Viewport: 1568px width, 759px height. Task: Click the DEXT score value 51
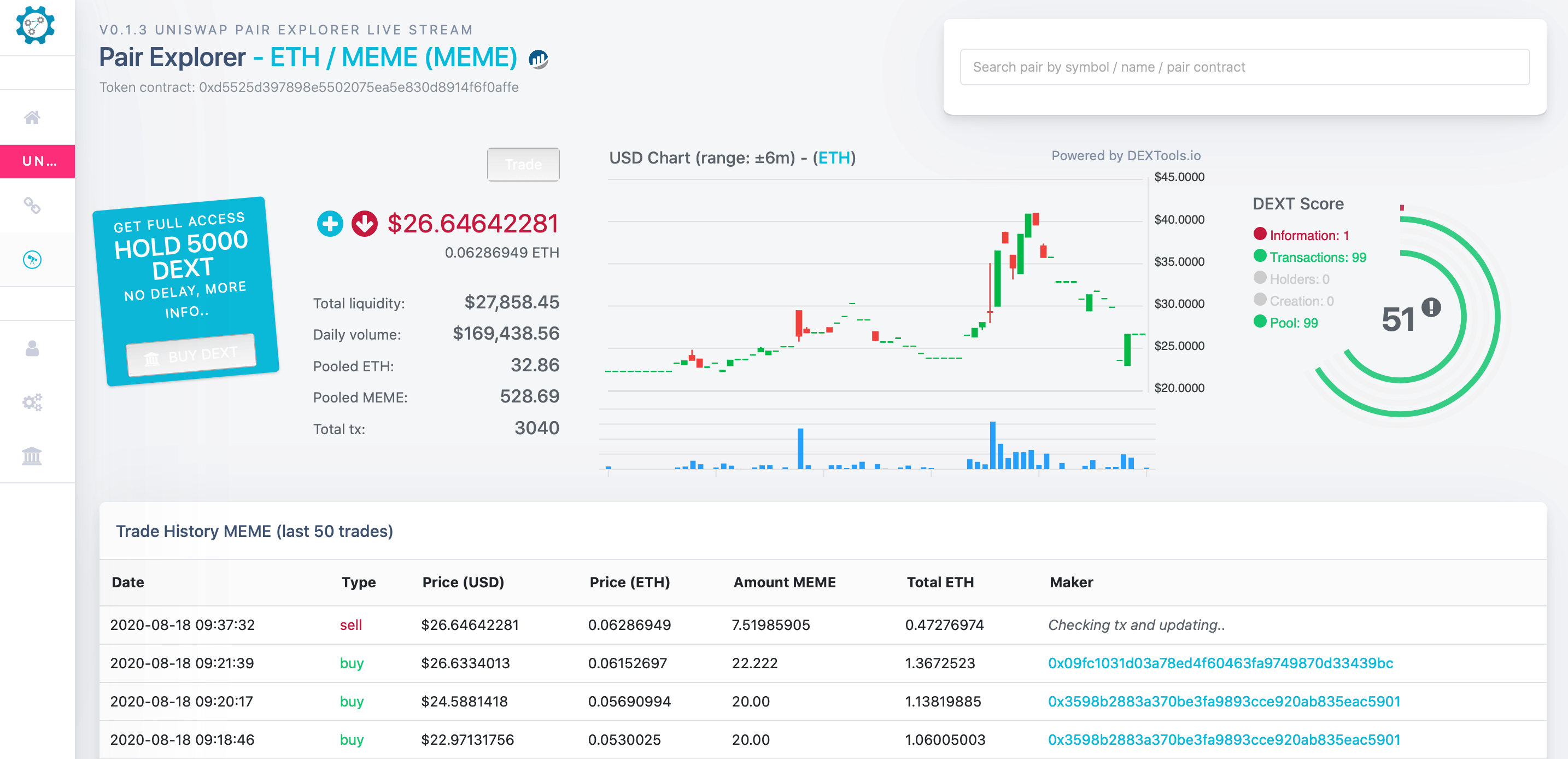coord(1398,319)
